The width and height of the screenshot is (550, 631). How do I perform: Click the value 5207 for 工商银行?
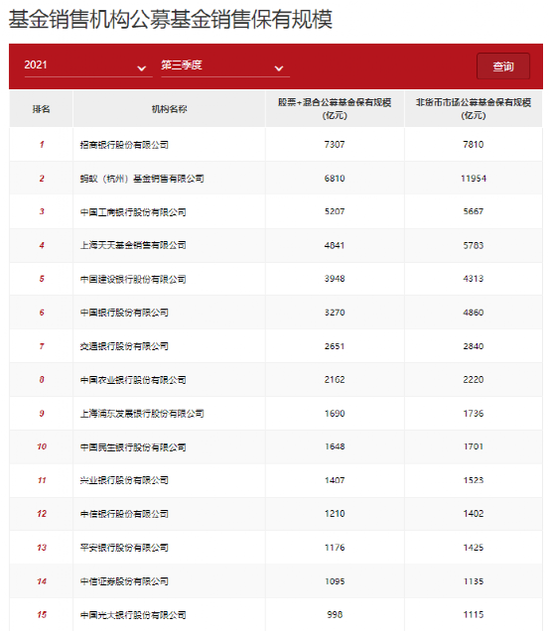click(334, 211)
